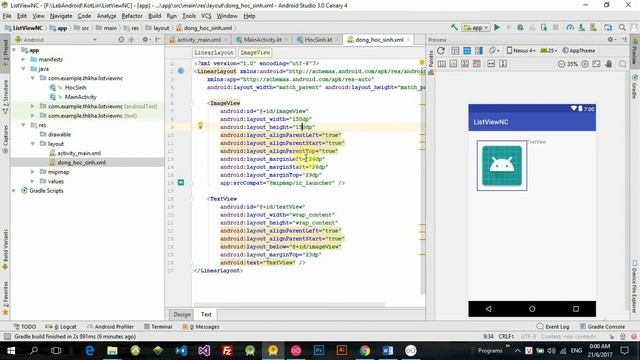Show the Blueprint view in preview

(467, 51)
